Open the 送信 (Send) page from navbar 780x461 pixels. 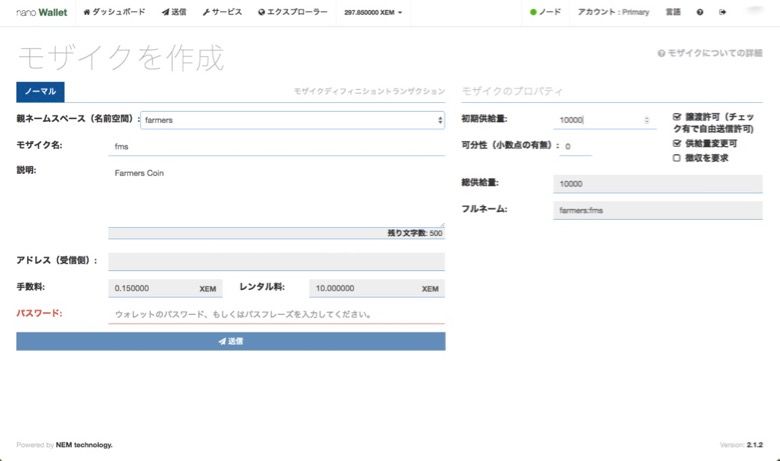click(x=174, y=12)
